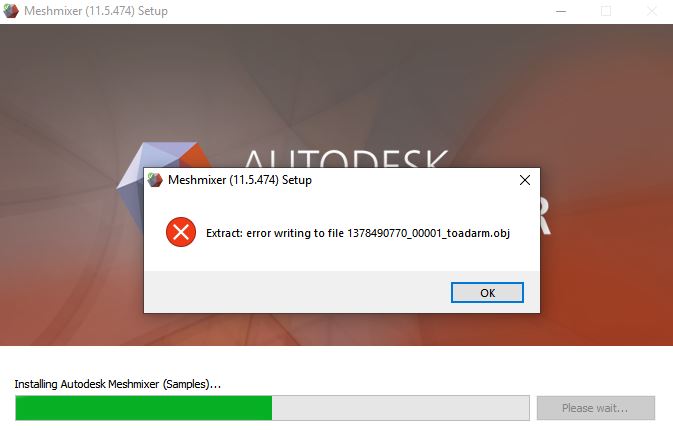Click the main window title 'Meshmixer (11.5.474) Setup'
The height and width of the screenshot is (430, 673).
96,11
